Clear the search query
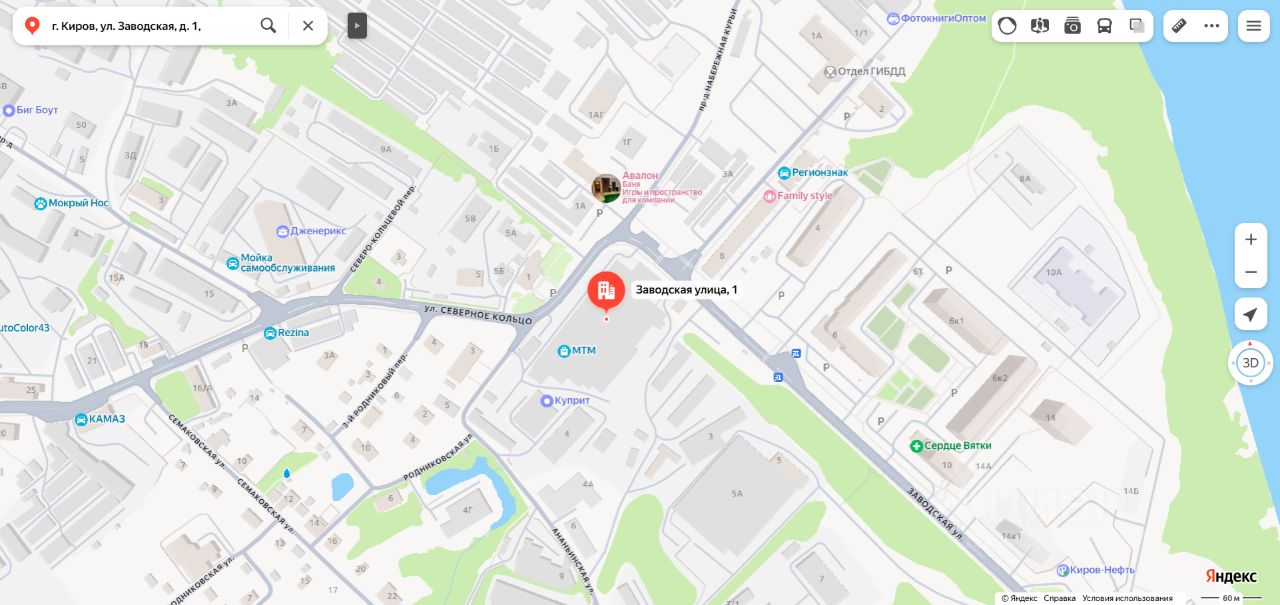The image size is (1280, 605). [x=308, y=26]
